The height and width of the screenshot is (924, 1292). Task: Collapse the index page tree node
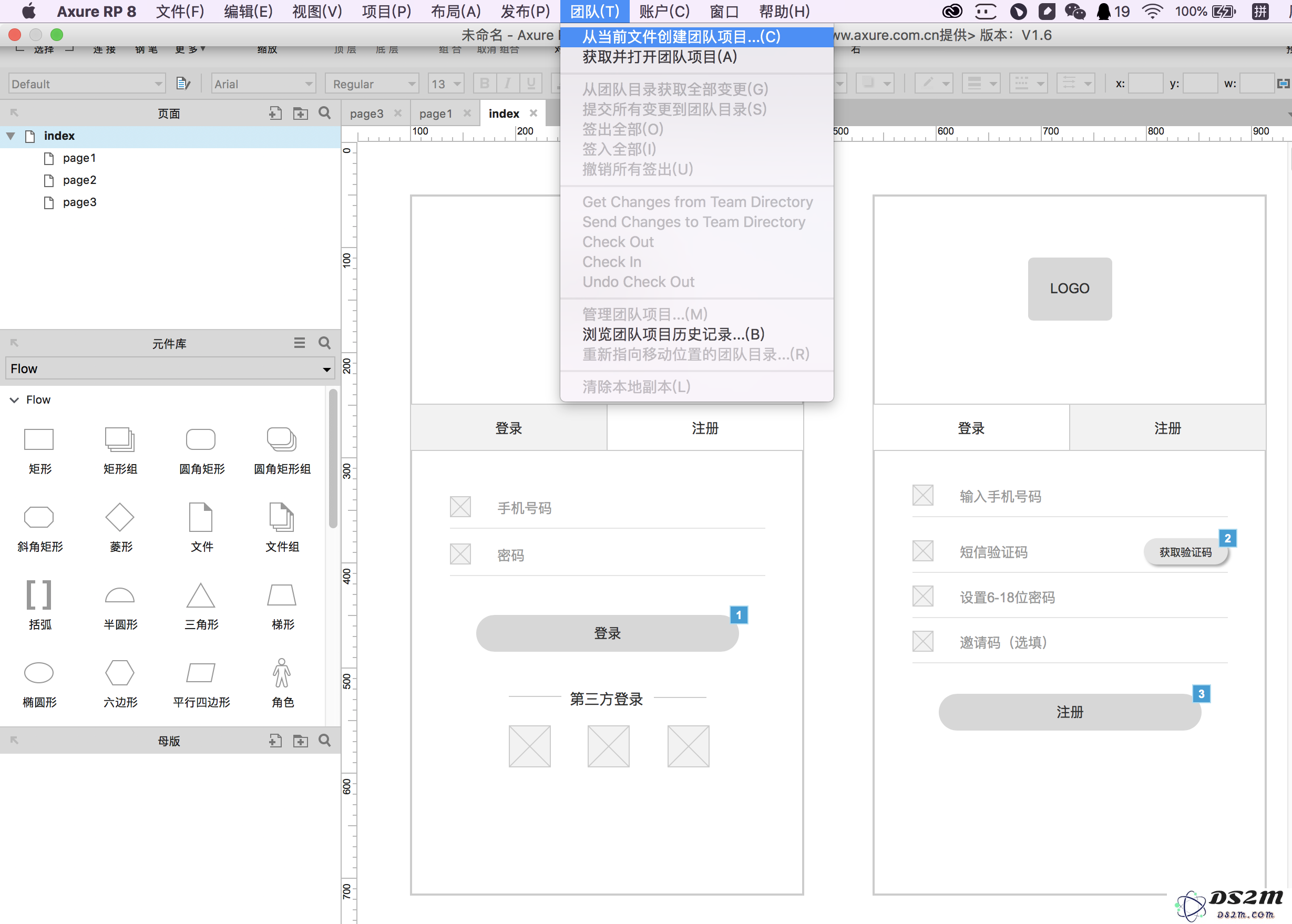[x=10, y=136]
